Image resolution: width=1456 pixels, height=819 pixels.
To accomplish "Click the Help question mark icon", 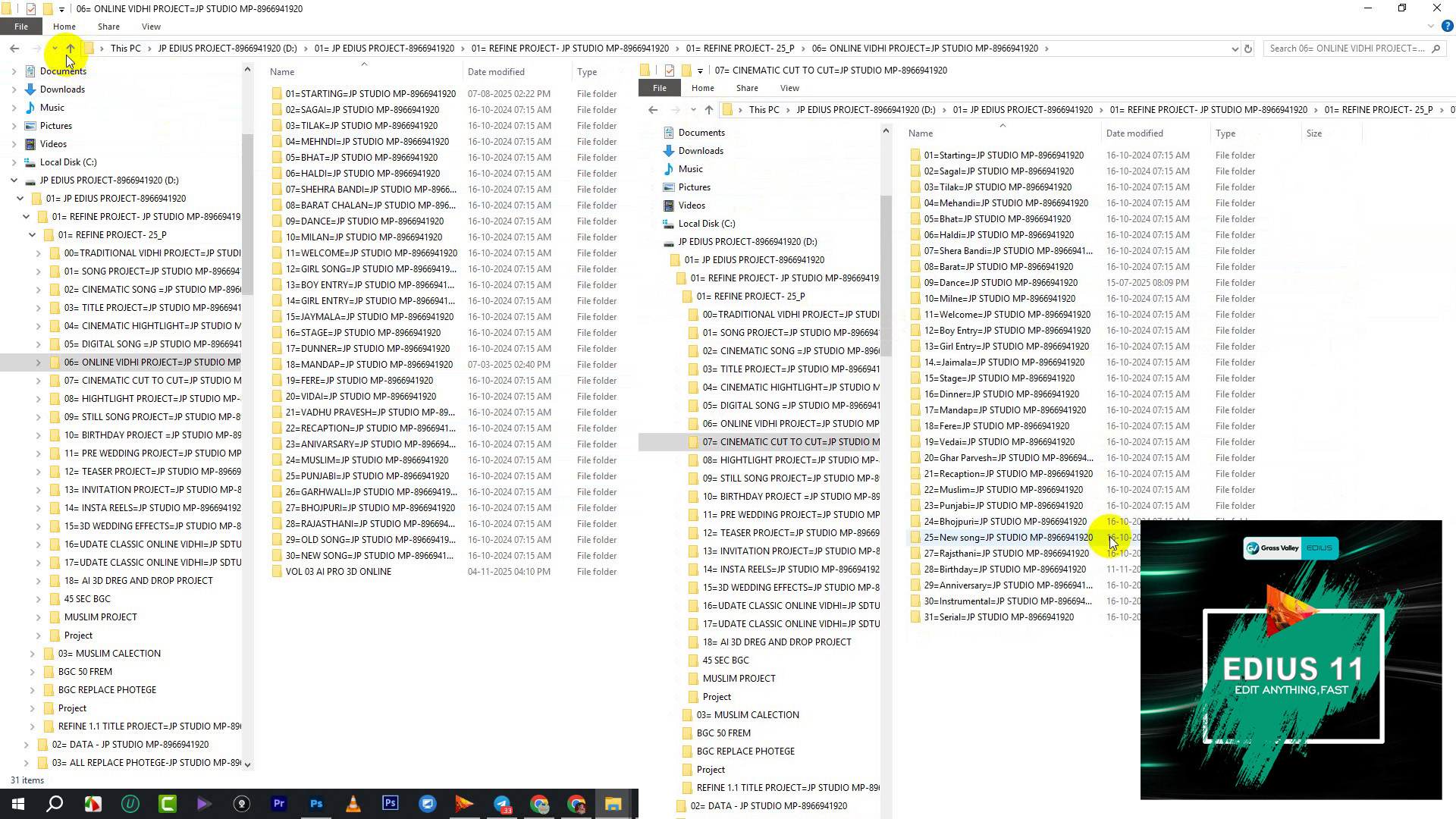I will (x=1446, y=27).
